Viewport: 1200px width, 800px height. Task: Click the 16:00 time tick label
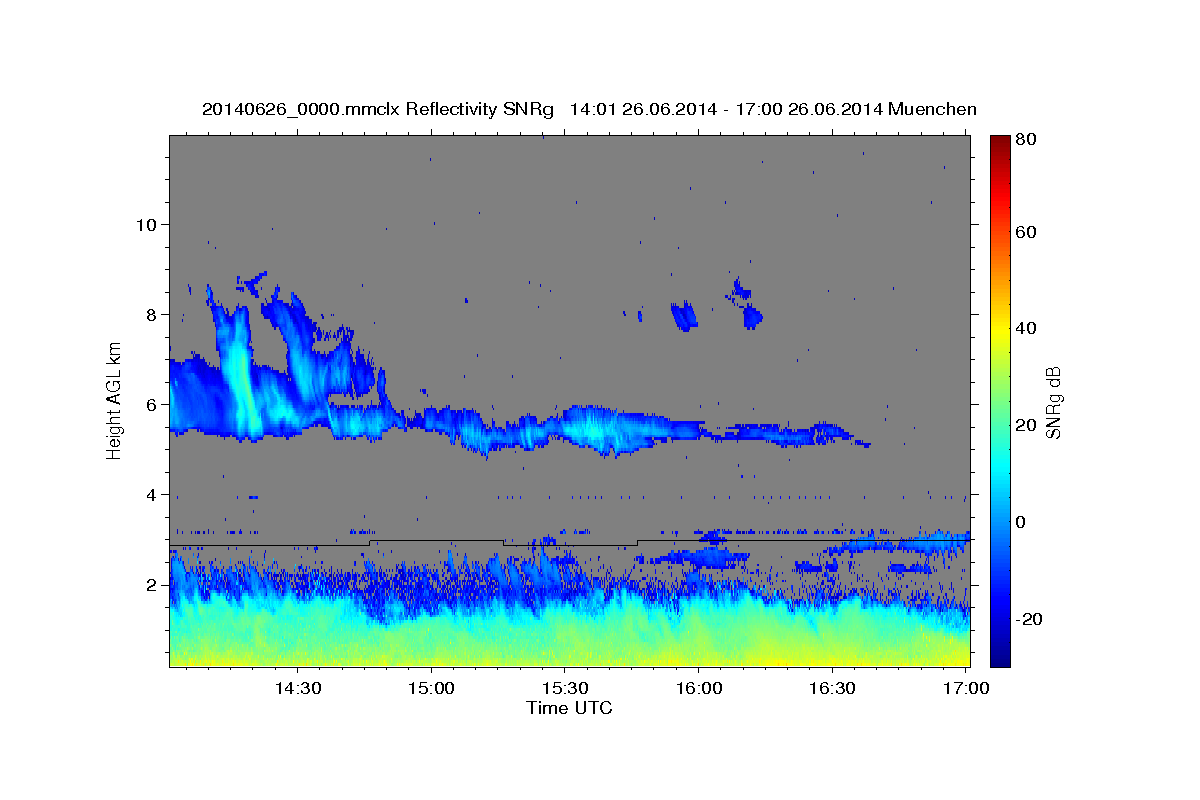point(698,689)
